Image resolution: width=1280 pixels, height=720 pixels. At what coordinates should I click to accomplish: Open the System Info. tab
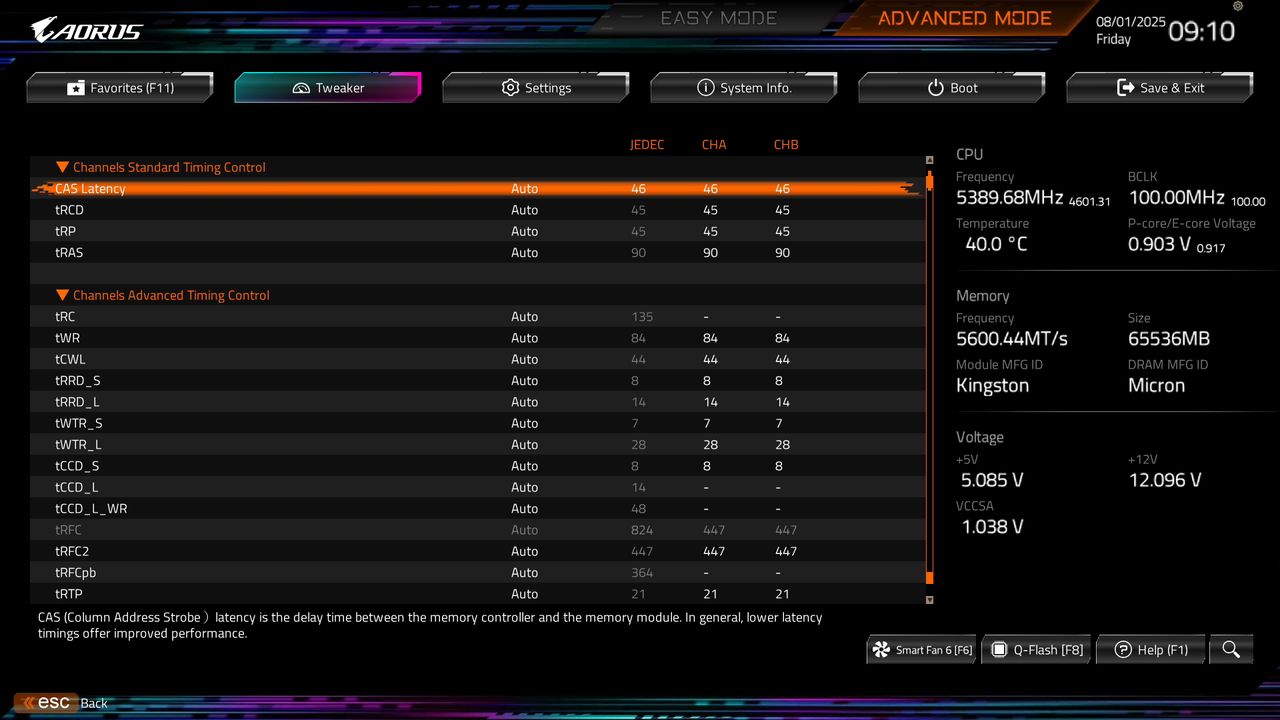click(x=744, y=88)
